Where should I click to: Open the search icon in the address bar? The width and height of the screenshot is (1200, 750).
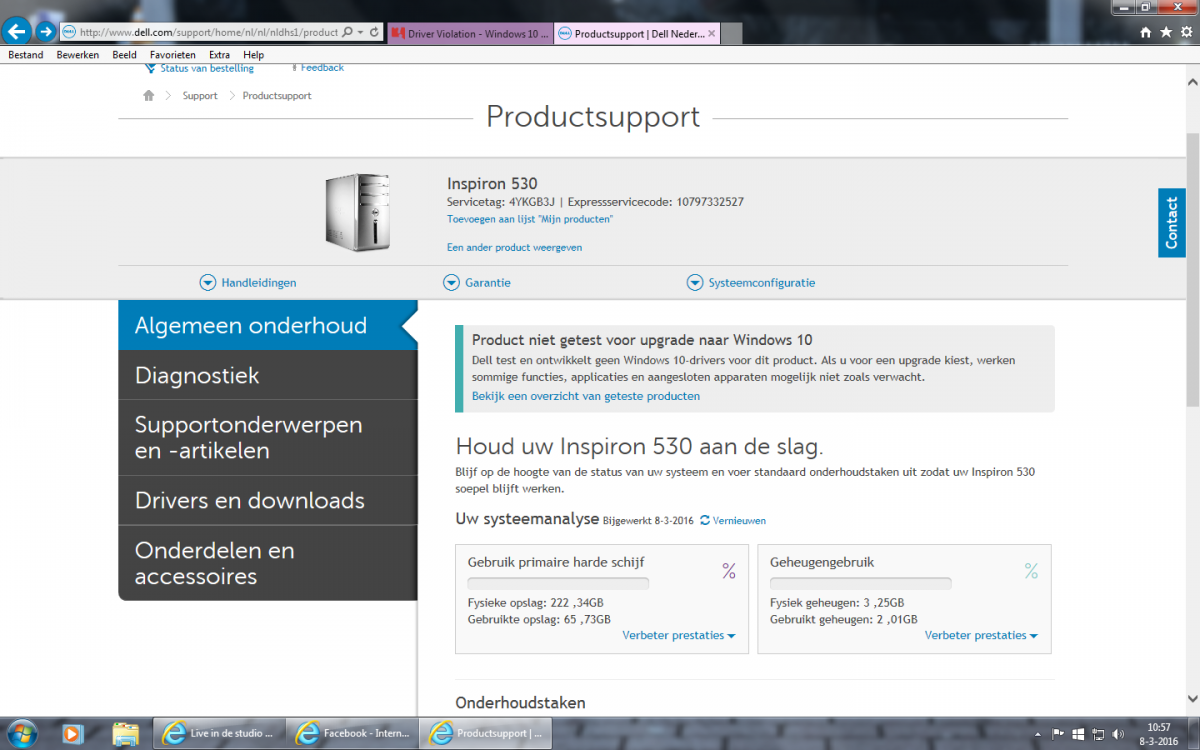(x=347, y=32)
